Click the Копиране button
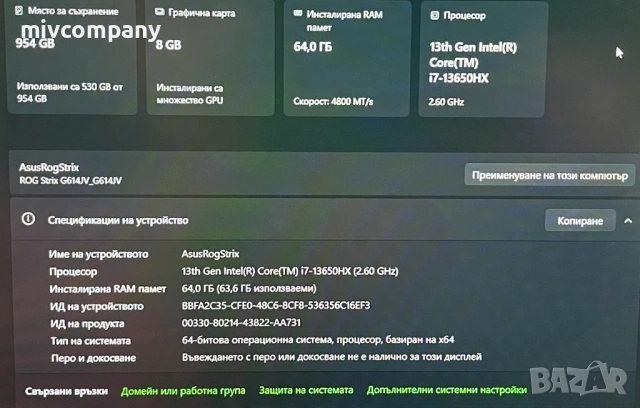 [x=580, y=221]
